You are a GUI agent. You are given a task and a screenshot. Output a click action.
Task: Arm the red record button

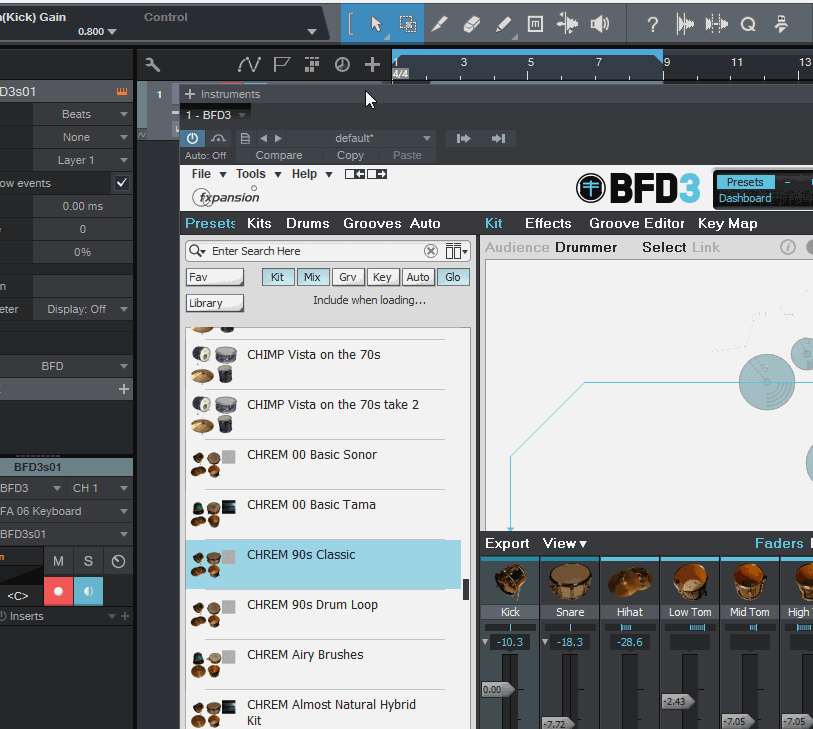58,591
